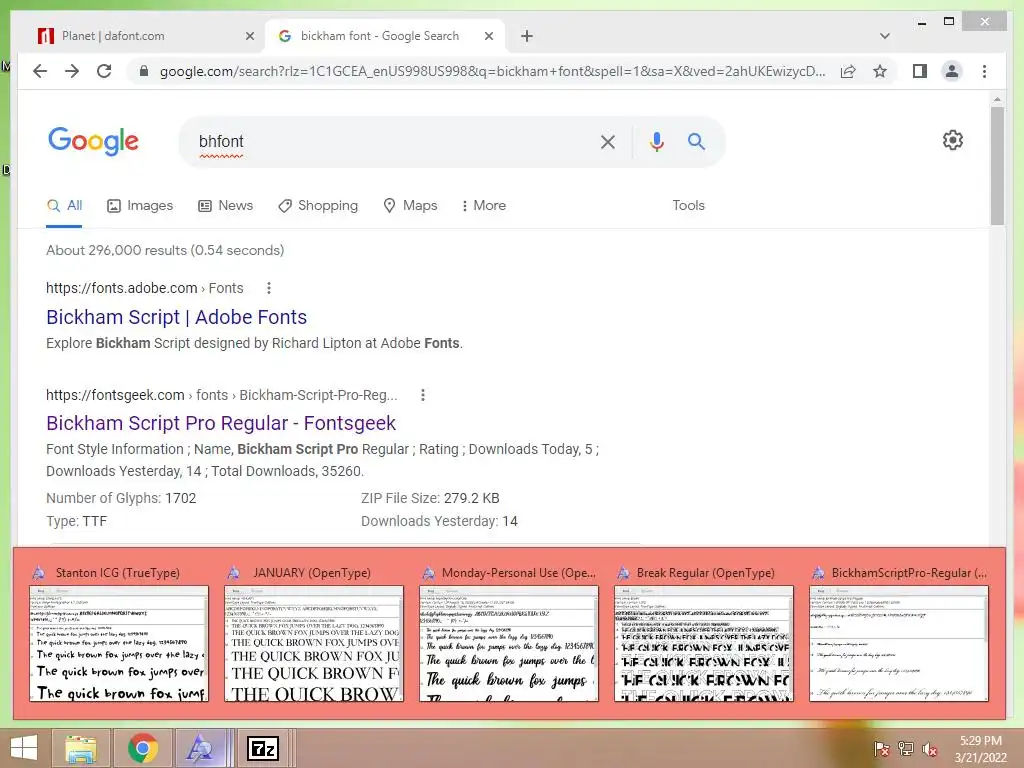Screen dimensions: 1024x768
Task: Click inside the Google search box
Action: tap(392, 142)
